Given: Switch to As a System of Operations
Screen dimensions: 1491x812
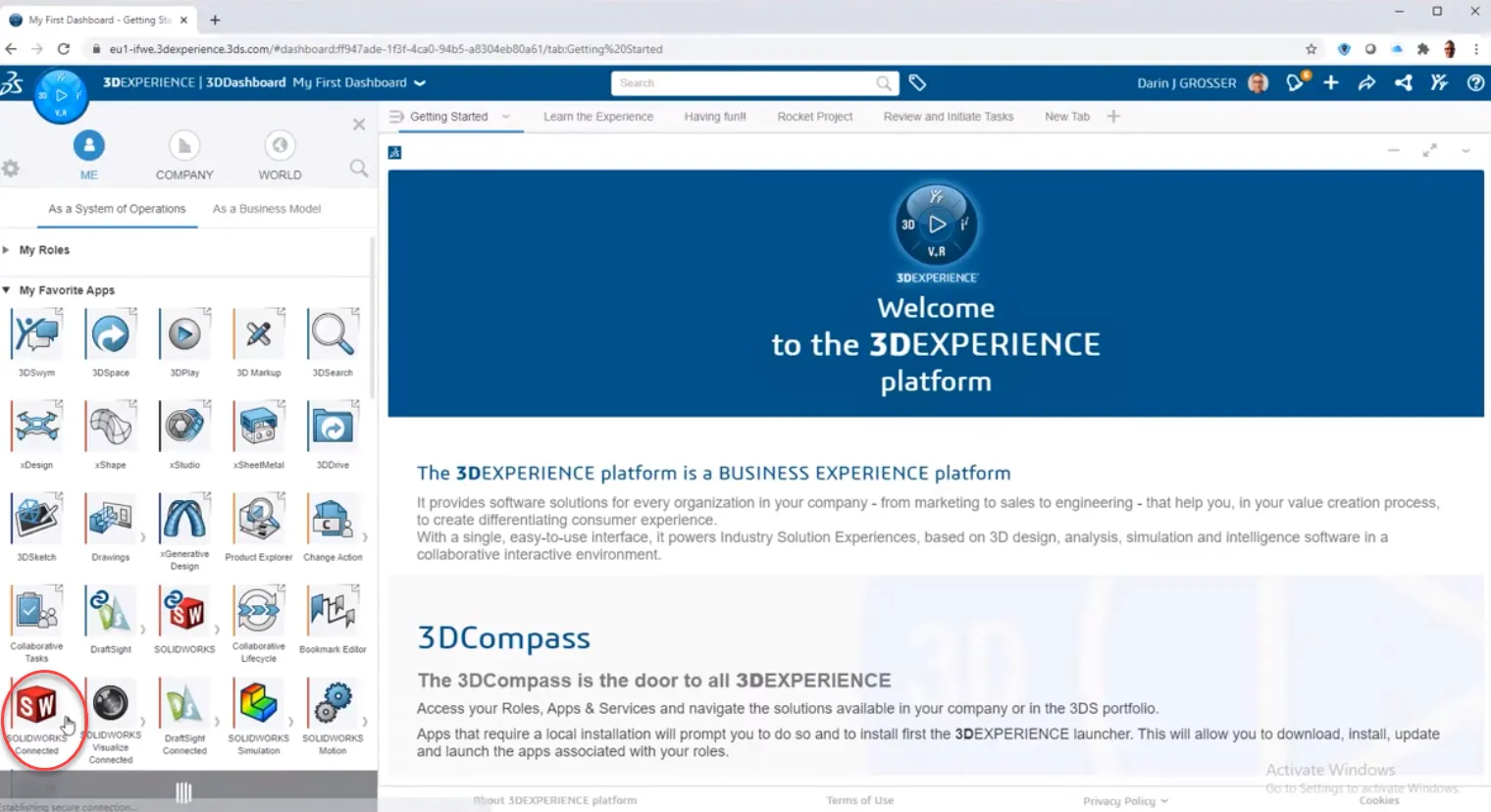Looking at the screenshot, I should point(117,209).
